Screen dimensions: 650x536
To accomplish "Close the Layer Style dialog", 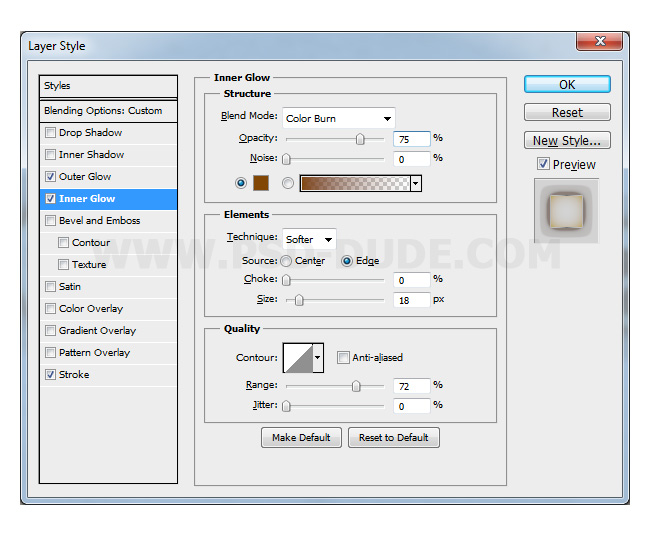I will [599, 41].
